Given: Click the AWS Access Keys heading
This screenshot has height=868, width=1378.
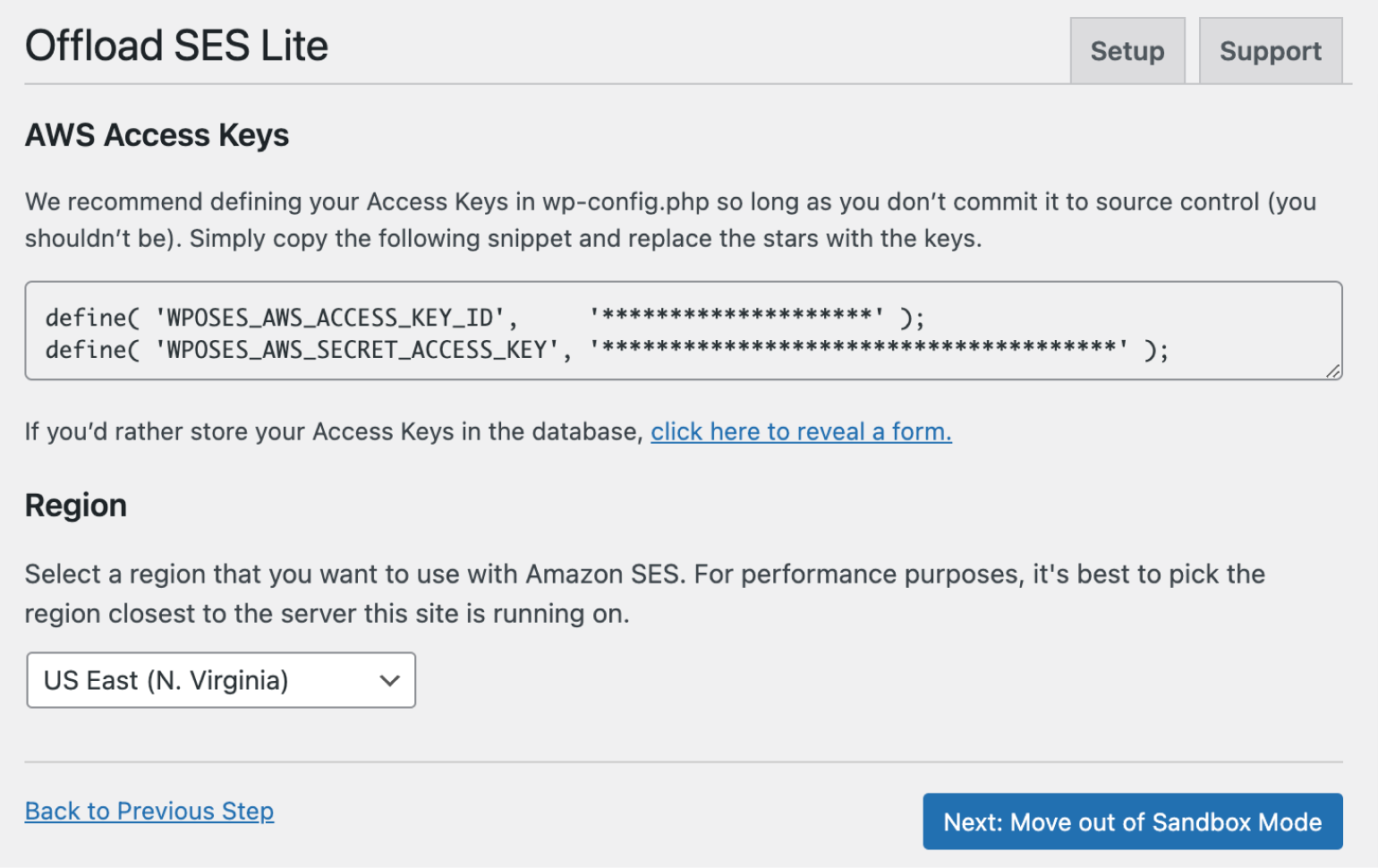Looking at the screenshot, I should [x=157, y=135].
